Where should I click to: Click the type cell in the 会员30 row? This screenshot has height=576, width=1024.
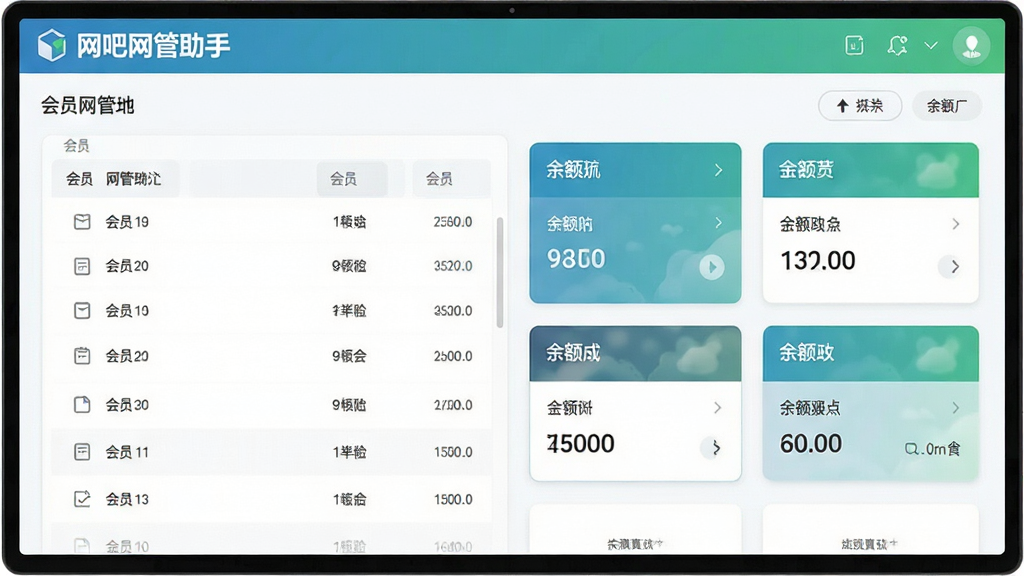tap(349, 405)
